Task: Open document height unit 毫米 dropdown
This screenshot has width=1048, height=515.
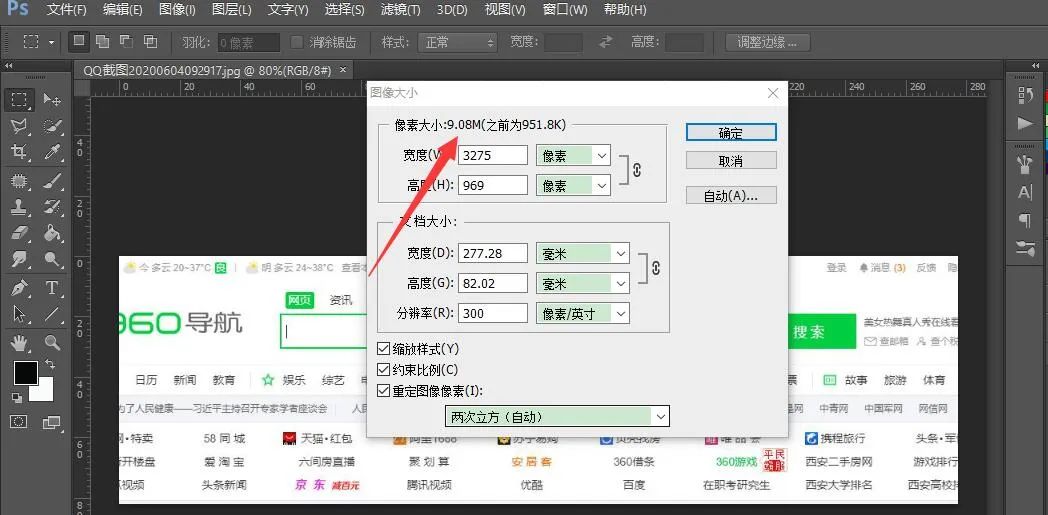Action: point(583,284)
